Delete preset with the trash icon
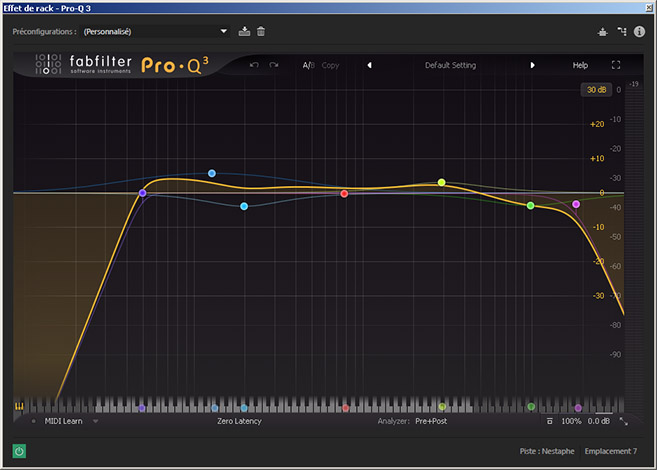 (261, 31)
